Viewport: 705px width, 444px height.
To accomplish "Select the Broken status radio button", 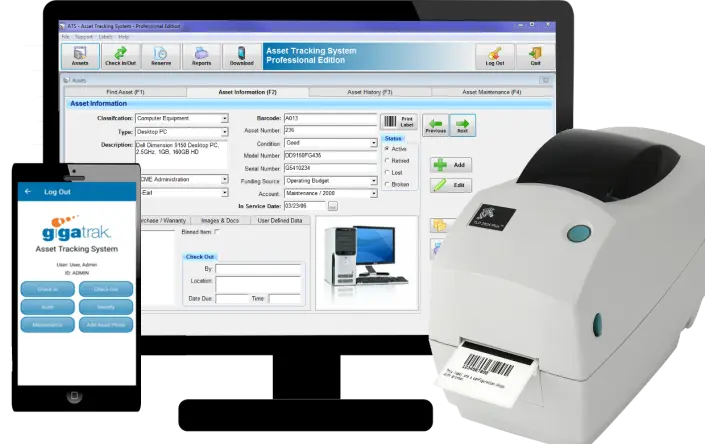I will pyautogui.click(x=387, y=184).
